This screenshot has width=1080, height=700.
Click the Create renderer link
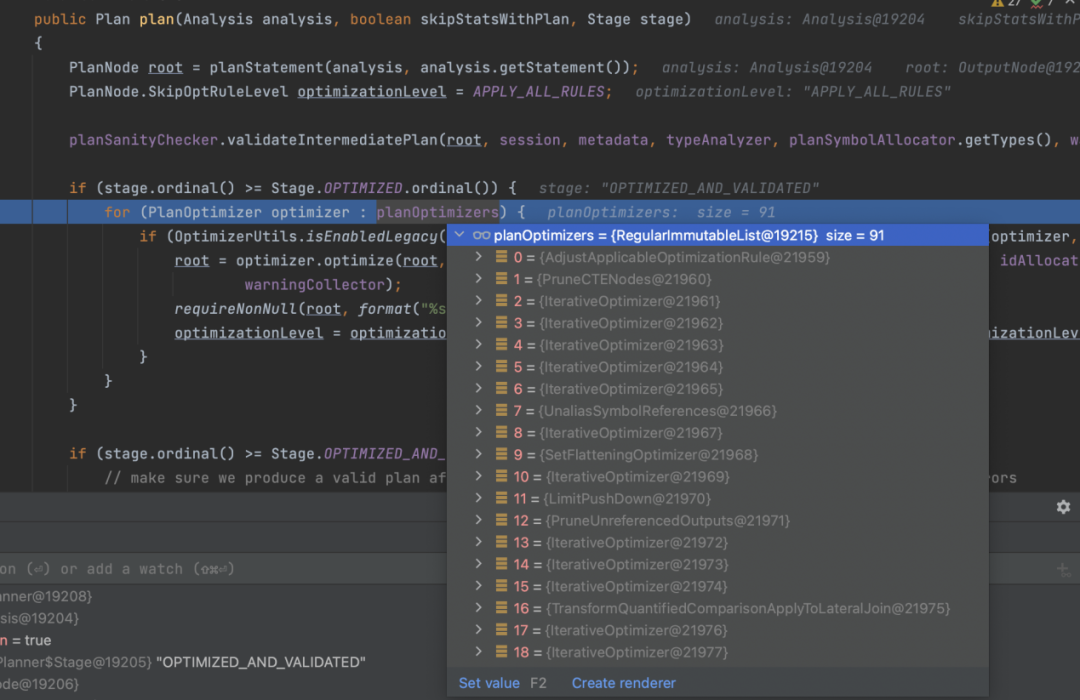pyautogui.click(x=624, y=683)
